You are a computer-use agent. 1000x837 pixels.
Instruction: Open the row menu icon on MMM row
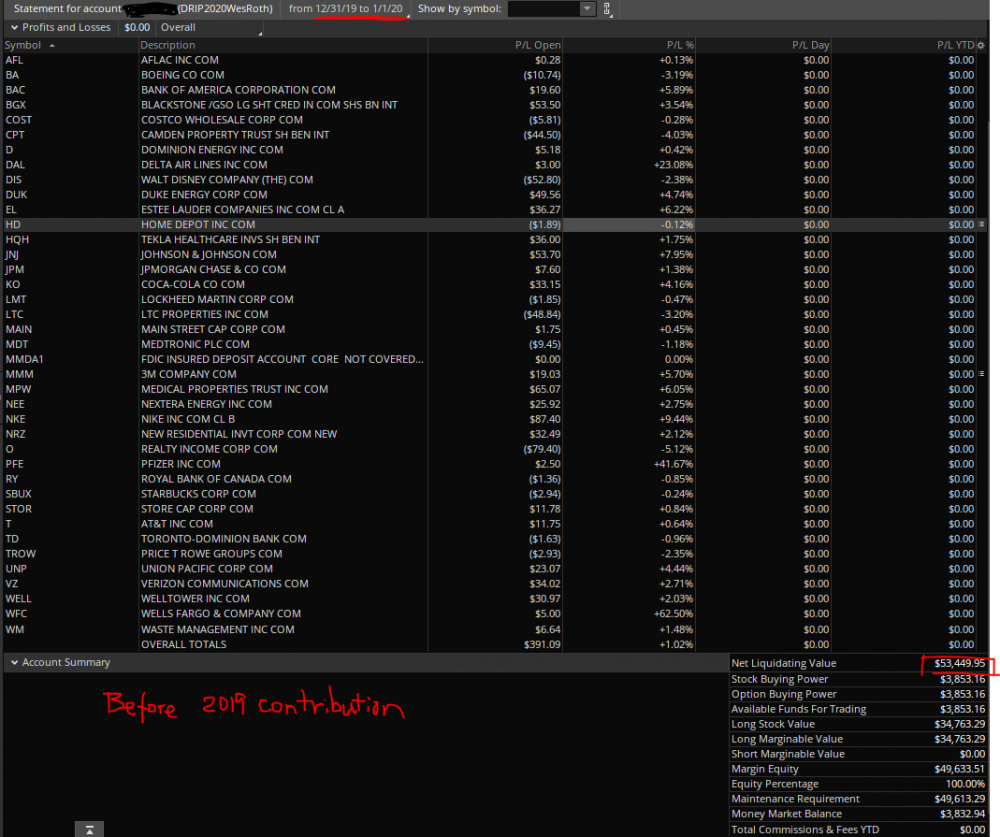(981, 374)
